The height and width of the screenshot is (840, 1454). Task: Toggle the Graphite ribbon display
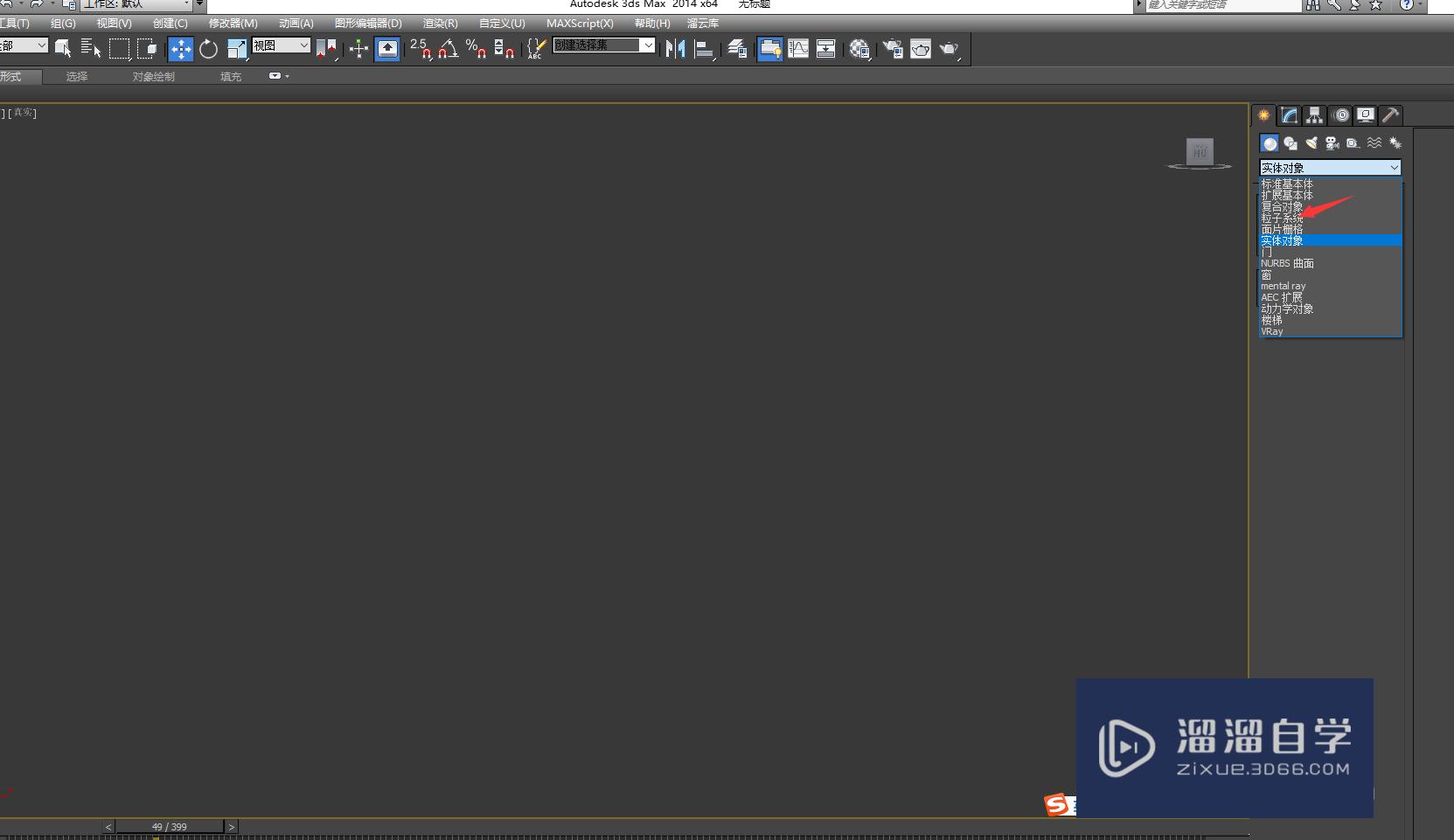coord(770,48)
